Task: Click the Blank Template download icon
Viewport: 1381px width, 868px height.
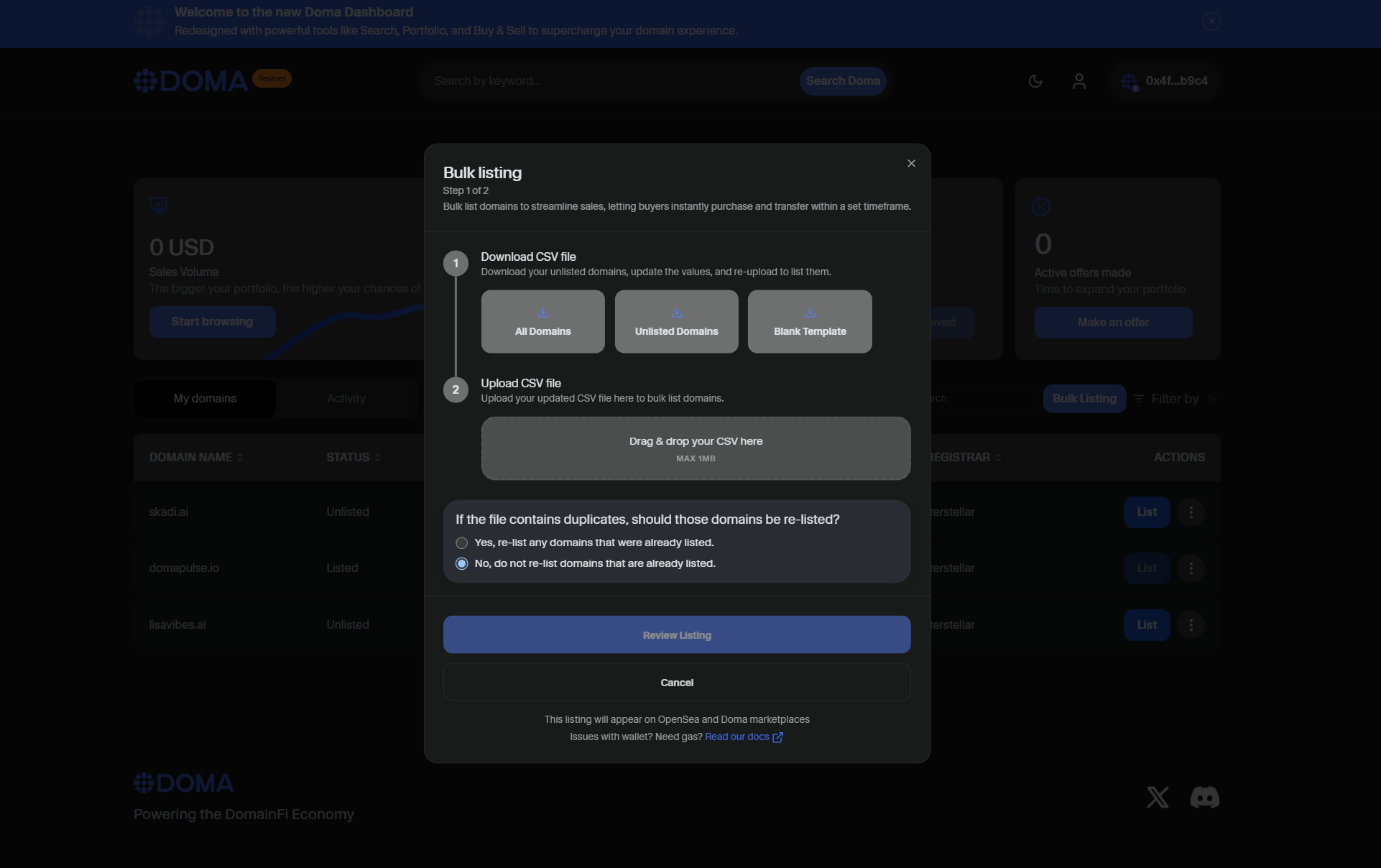Action: click(810, 313)
